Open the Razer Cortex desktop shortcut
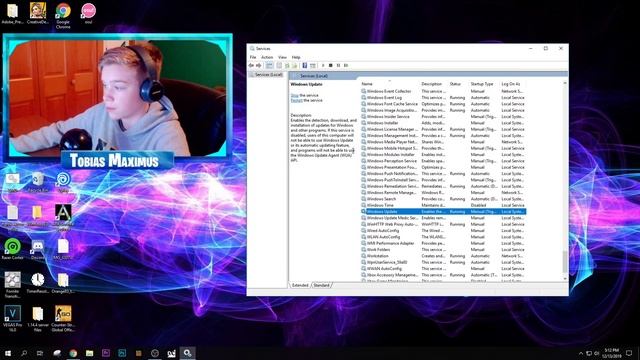640x360 pixels. coord(13,250)
